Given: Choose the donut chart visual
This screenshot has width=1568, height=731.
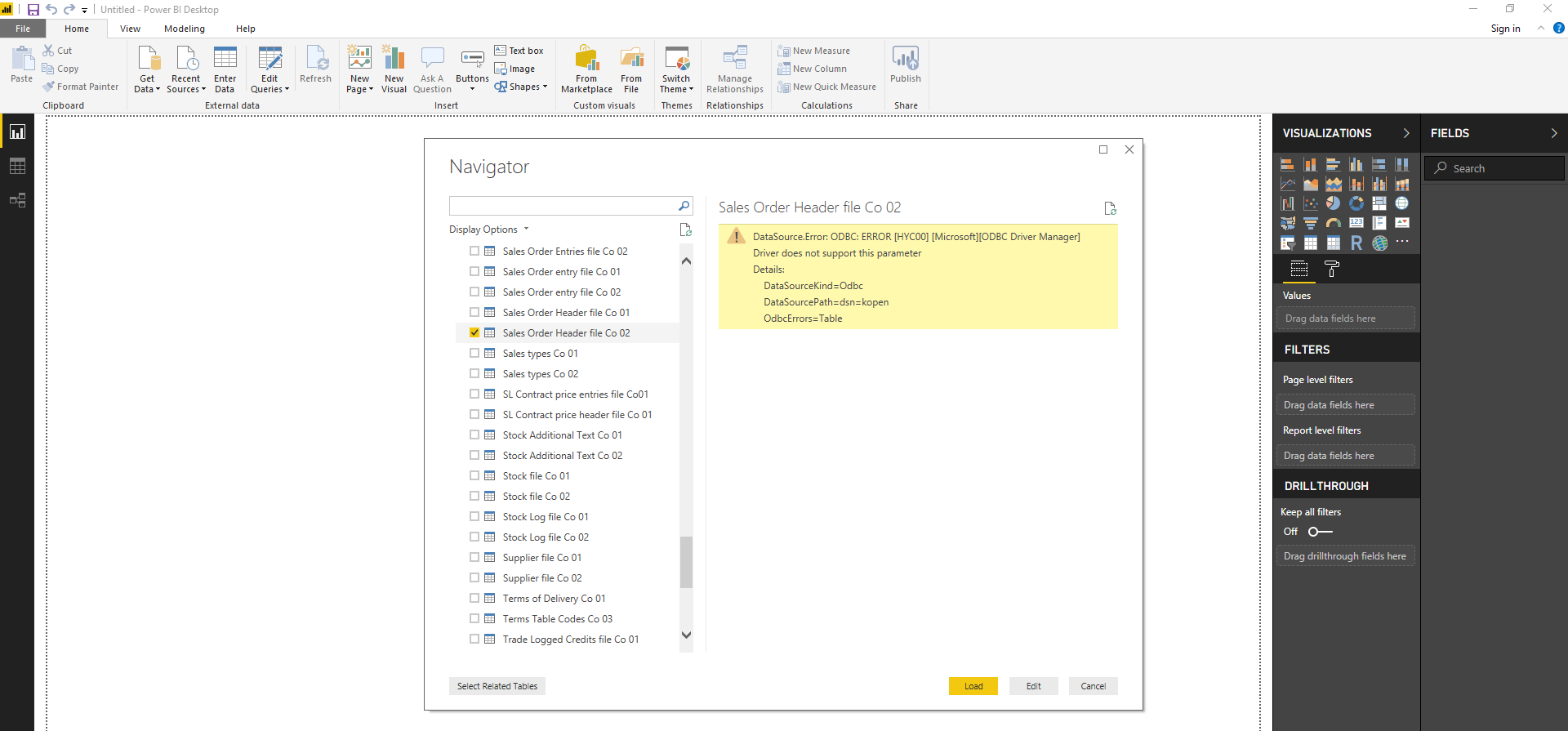Looking at the screenshot, I should pos(1356,203).
